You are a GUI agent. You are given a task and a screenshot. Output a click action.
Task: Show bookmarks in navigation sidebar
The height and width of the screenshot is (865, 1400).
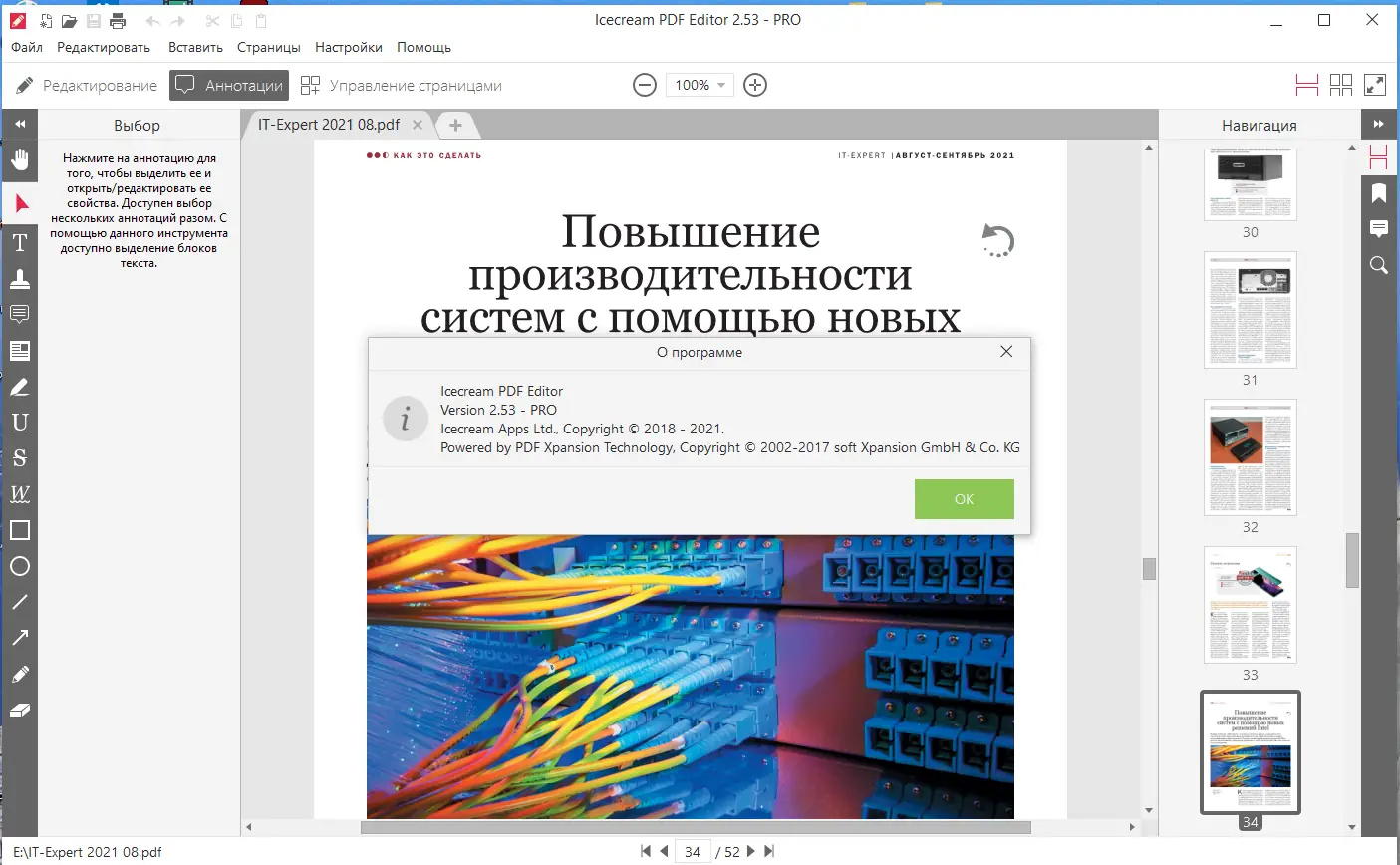1379,193
